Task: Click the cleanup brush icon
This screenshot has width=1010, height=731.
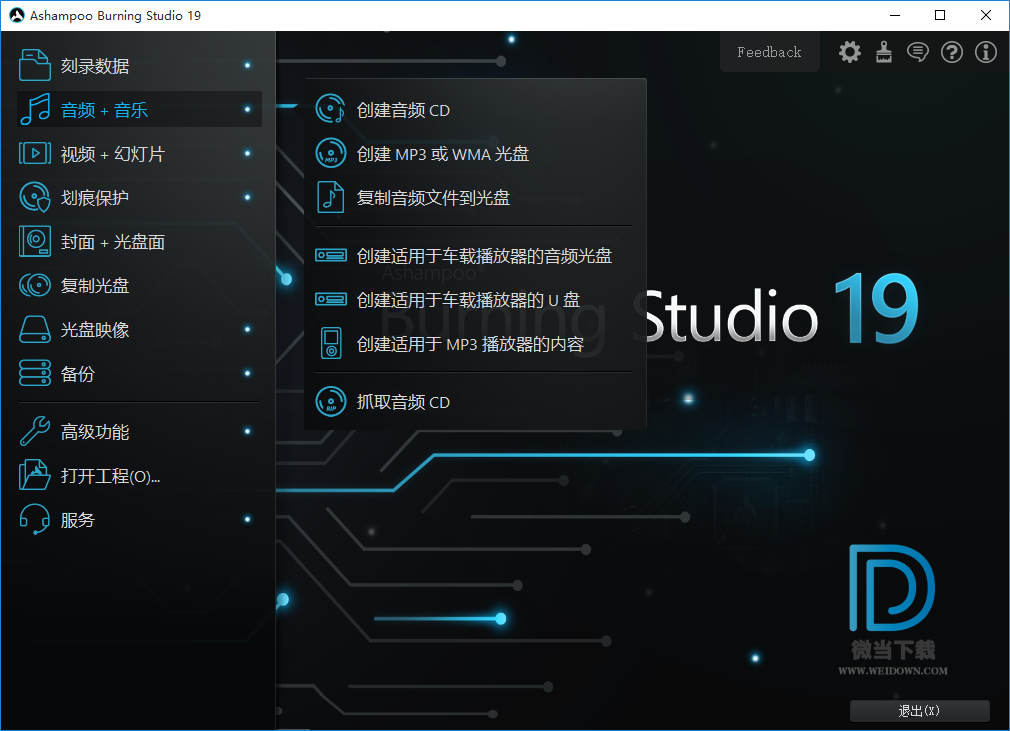Action: pos(884,52)
